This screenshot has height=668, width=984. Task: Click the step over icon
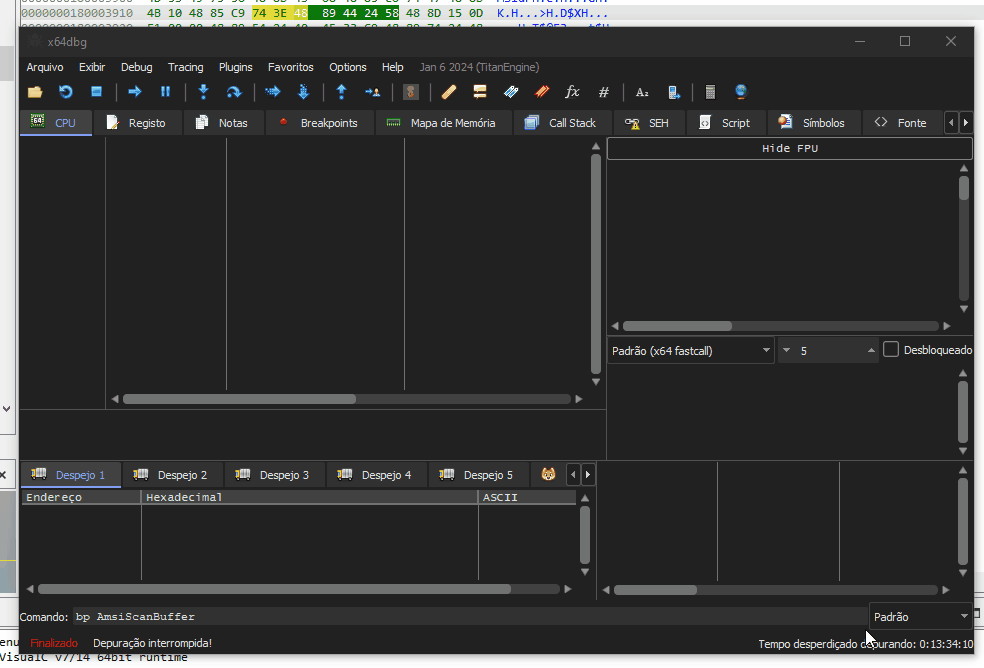point(234,92)
